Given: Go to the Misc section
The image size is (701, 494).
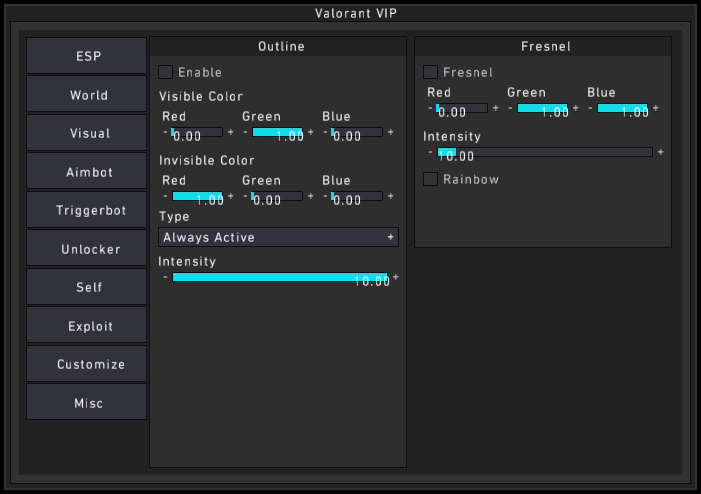Looking at the screenshot, I should pyautogui.click(x=88, y=403).
